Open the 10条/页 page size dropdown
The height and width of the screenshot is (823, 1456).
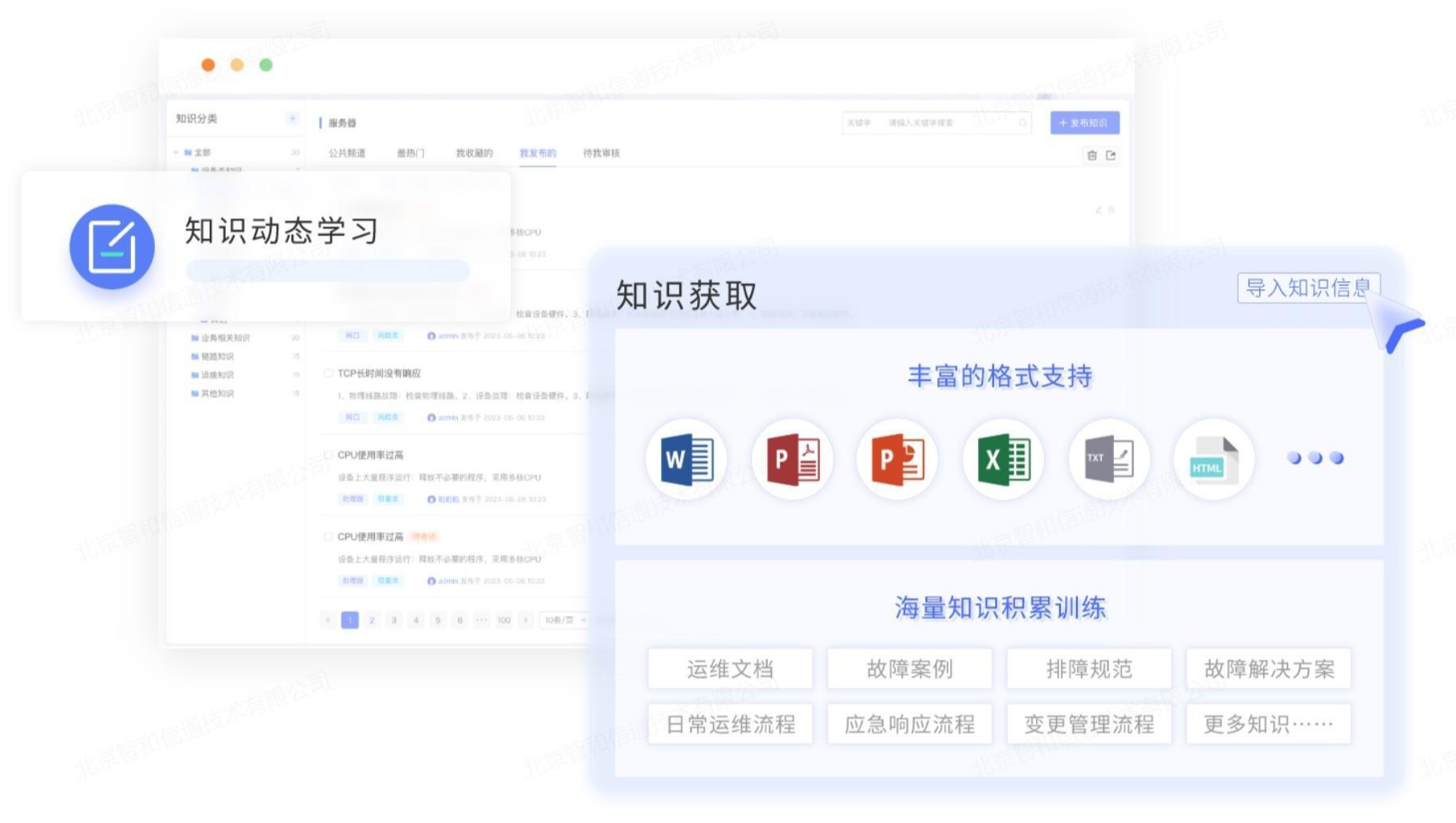[565, 620]
